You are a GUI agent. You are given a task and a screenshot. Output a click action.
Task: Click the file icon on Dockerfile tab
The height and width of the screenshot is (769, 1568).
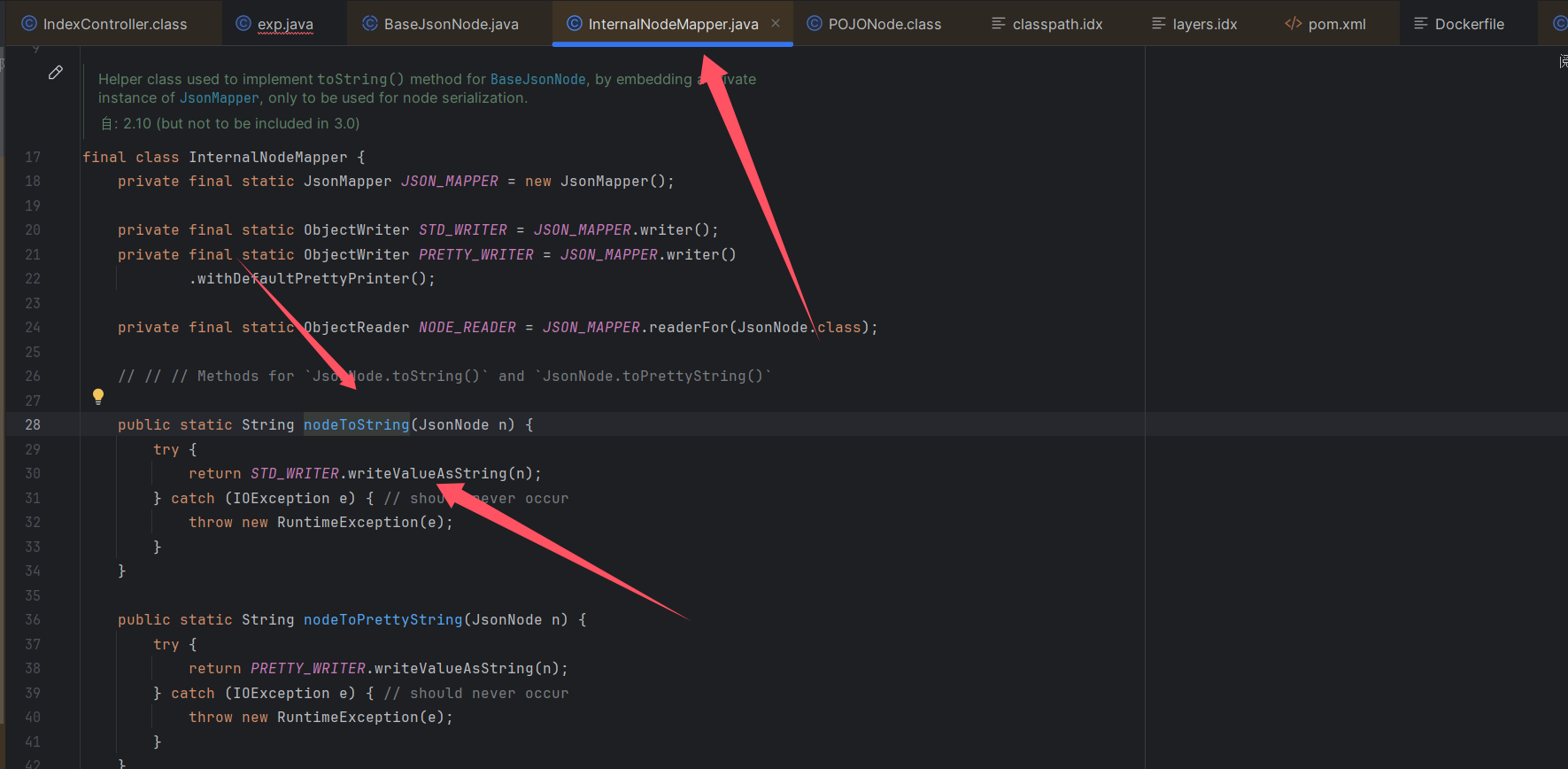[x=1421, y=24]
